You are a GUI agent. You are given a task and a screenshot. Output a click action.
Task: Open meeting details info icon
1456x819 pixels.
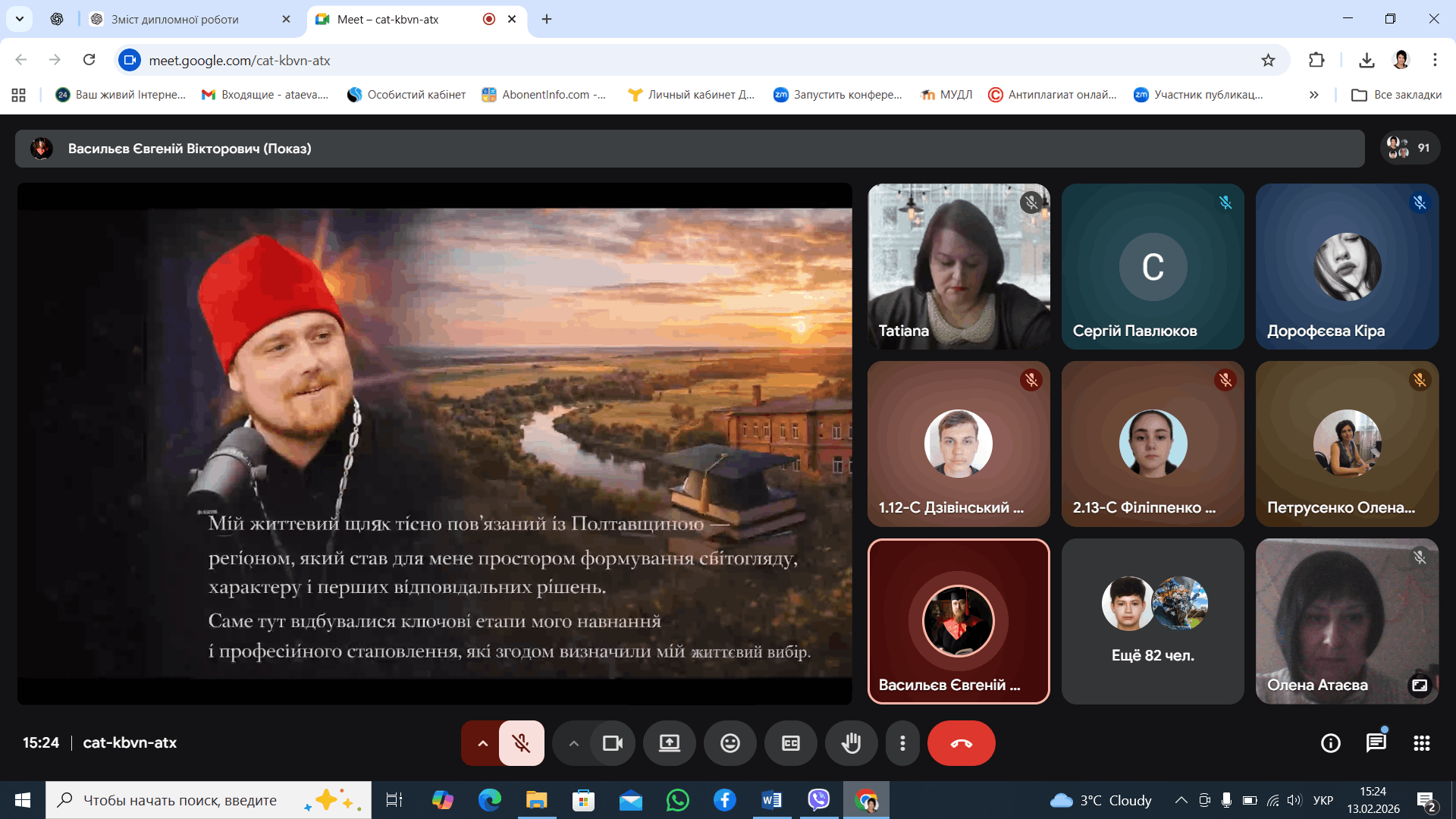1330,743
